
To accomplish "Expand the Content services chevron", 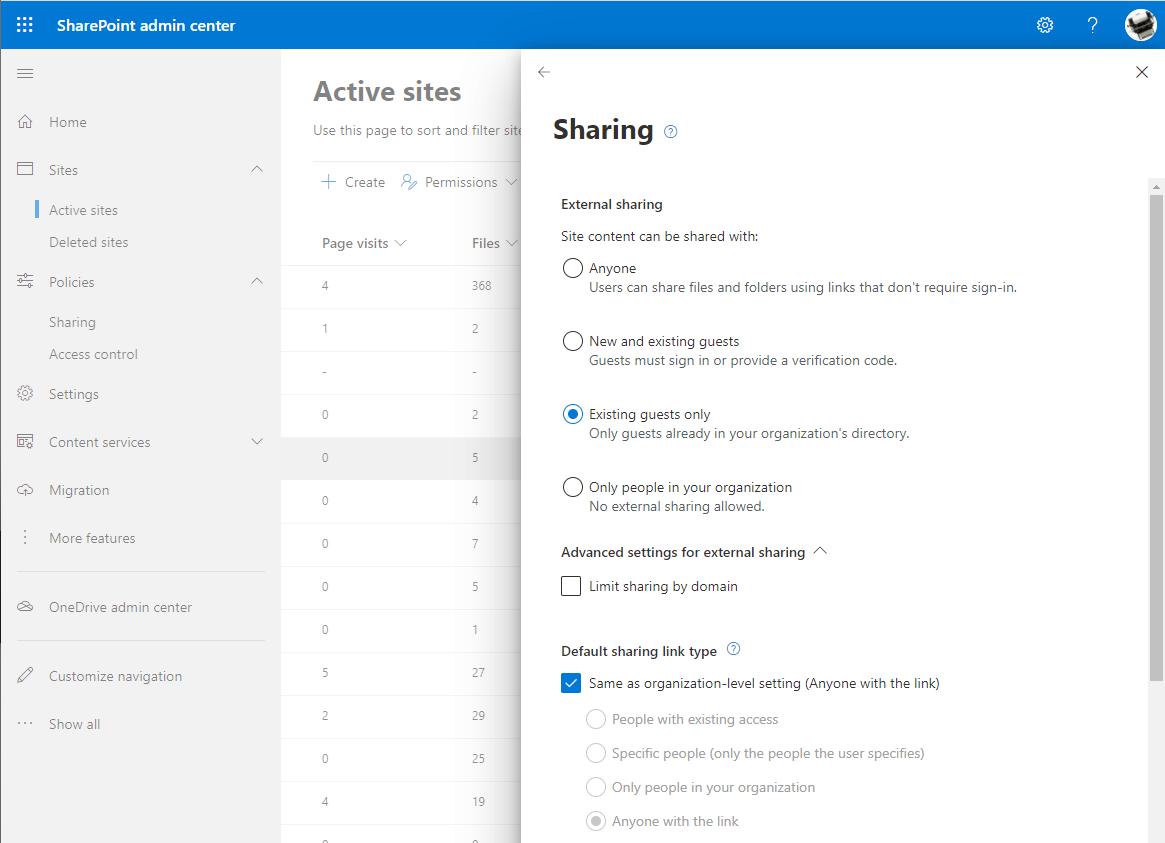I will tap(257, 442).
